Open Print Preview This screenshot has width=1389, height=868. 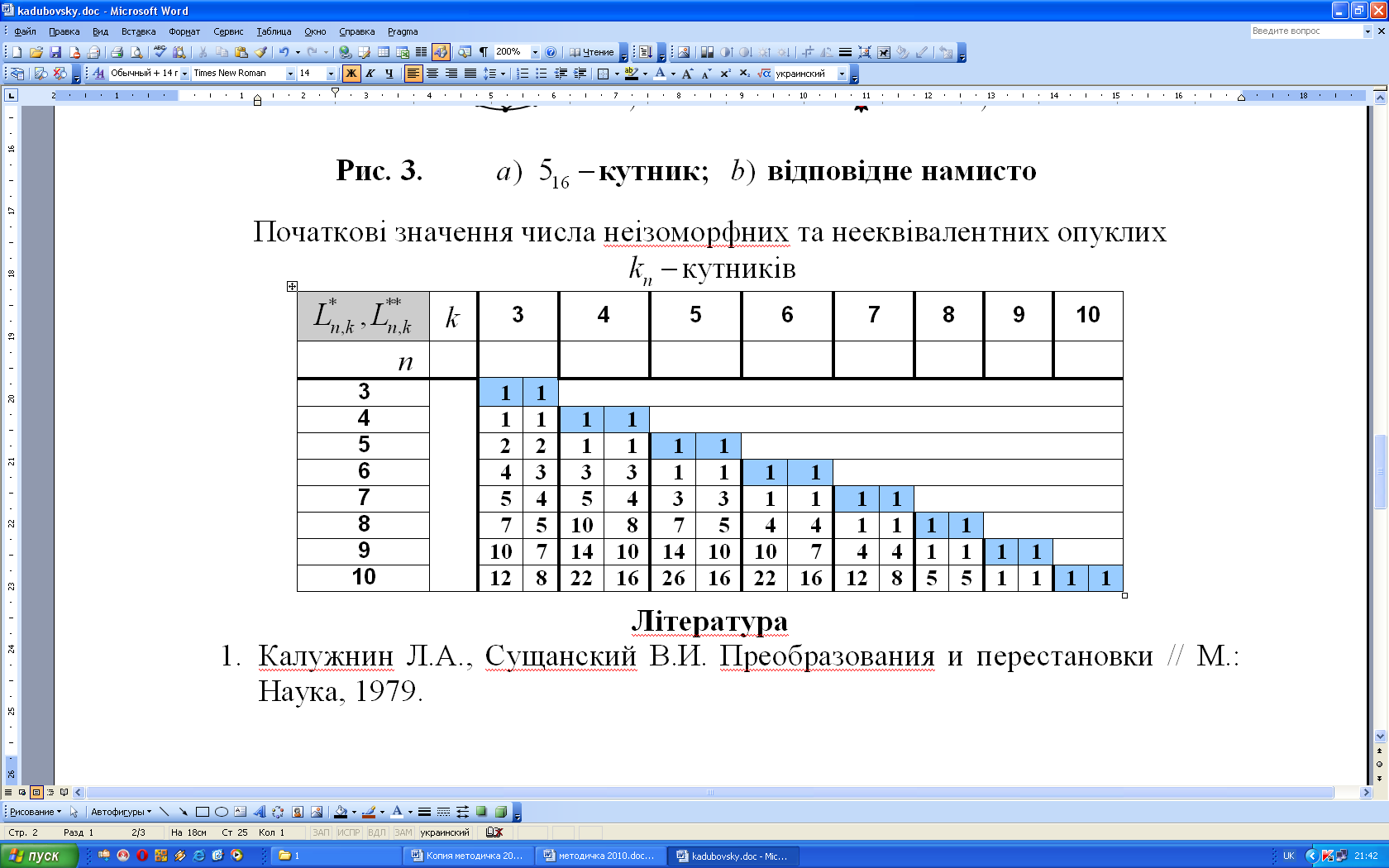pos(136,52)
